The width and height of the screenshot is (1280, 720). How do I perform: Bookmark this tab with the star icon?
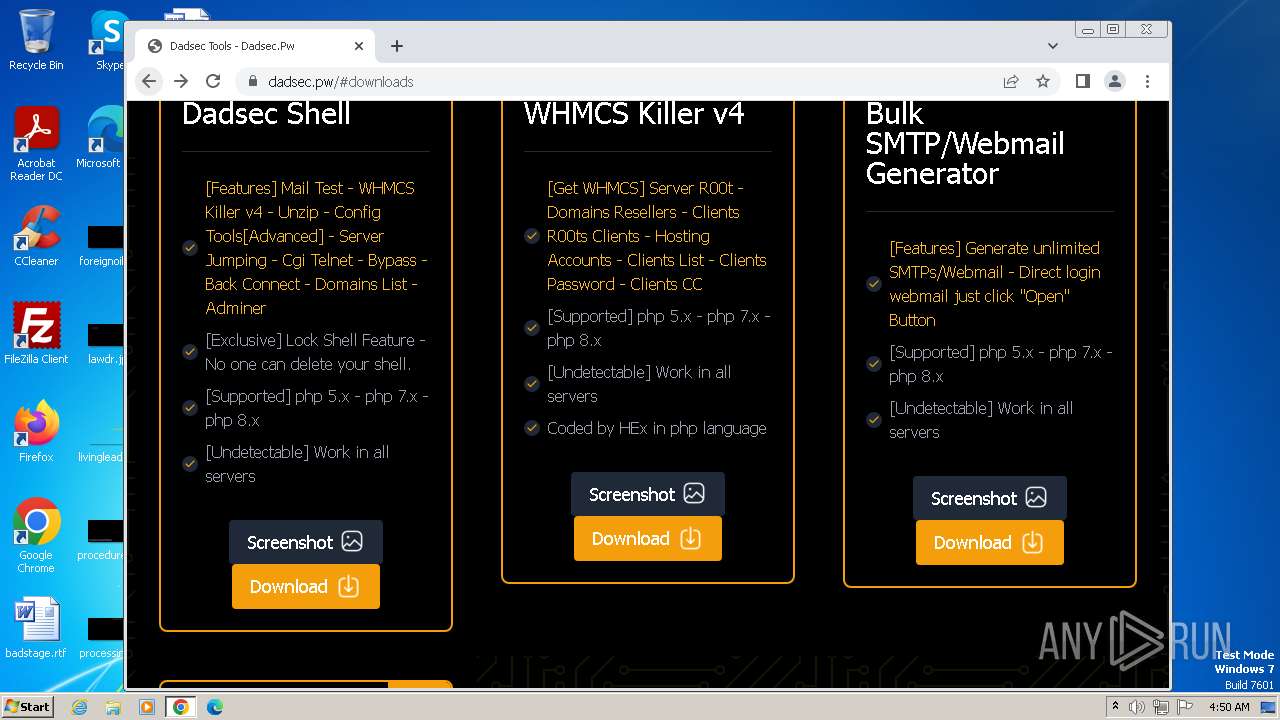tap(1043, 81)
